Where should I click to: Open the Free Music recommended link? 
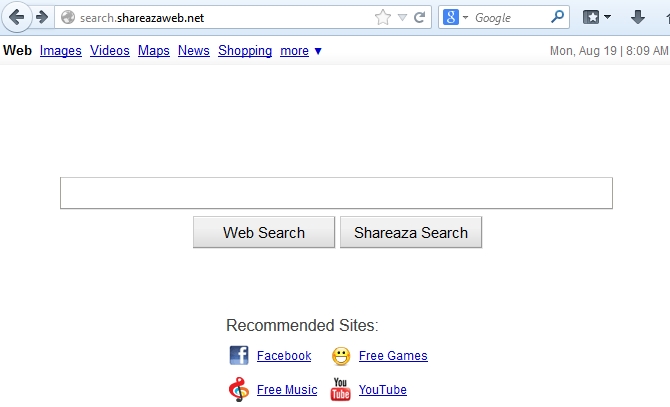pos(287,390)
